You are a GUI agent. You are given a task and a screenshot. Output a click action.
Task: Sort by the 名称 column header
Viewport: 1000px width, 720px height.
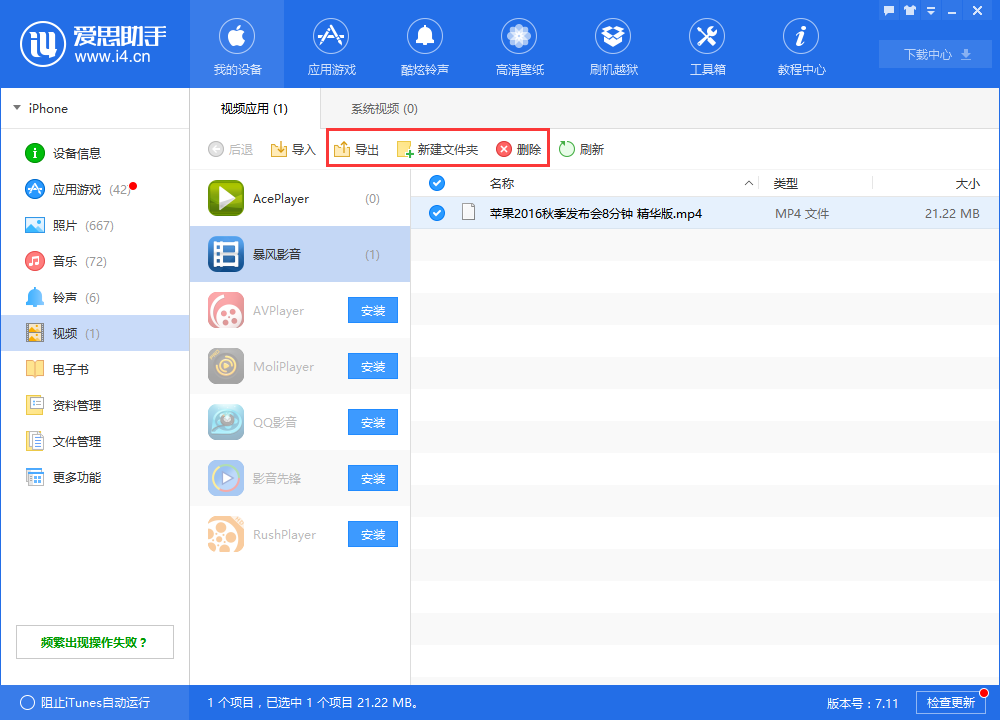pyautogui.click(x=502, y=184)
